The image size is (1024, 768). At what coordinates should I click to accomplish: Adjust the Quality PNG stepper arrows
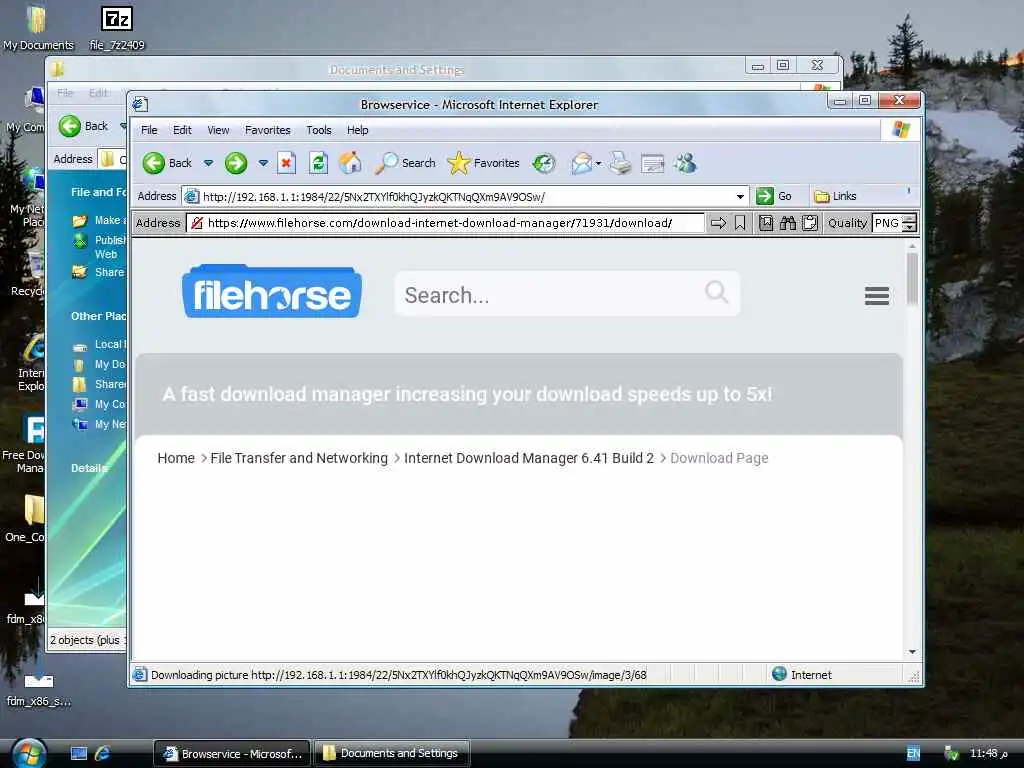coord(909,223)
